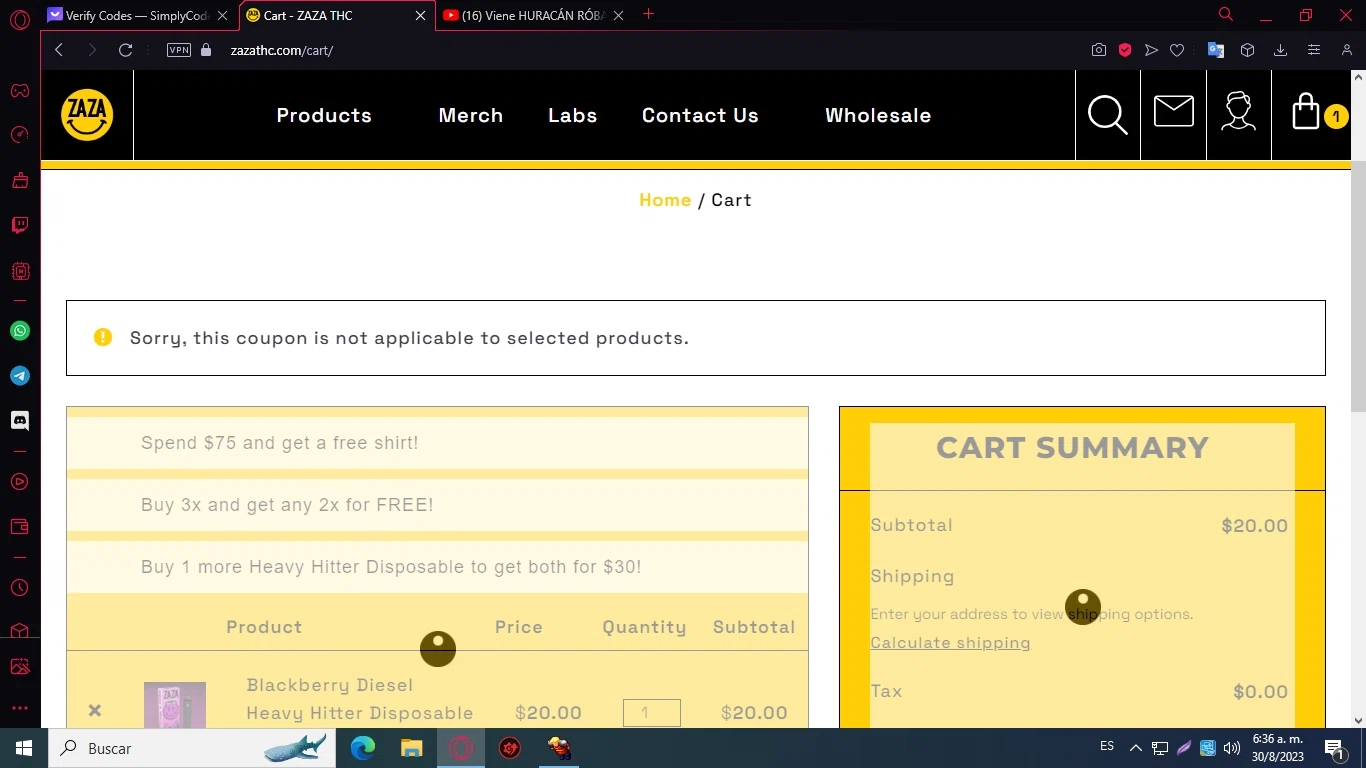The height and width of the screenshot is (768, 1366).
Task: Click the ZAZA smiley logo
Action: (87, 115)
